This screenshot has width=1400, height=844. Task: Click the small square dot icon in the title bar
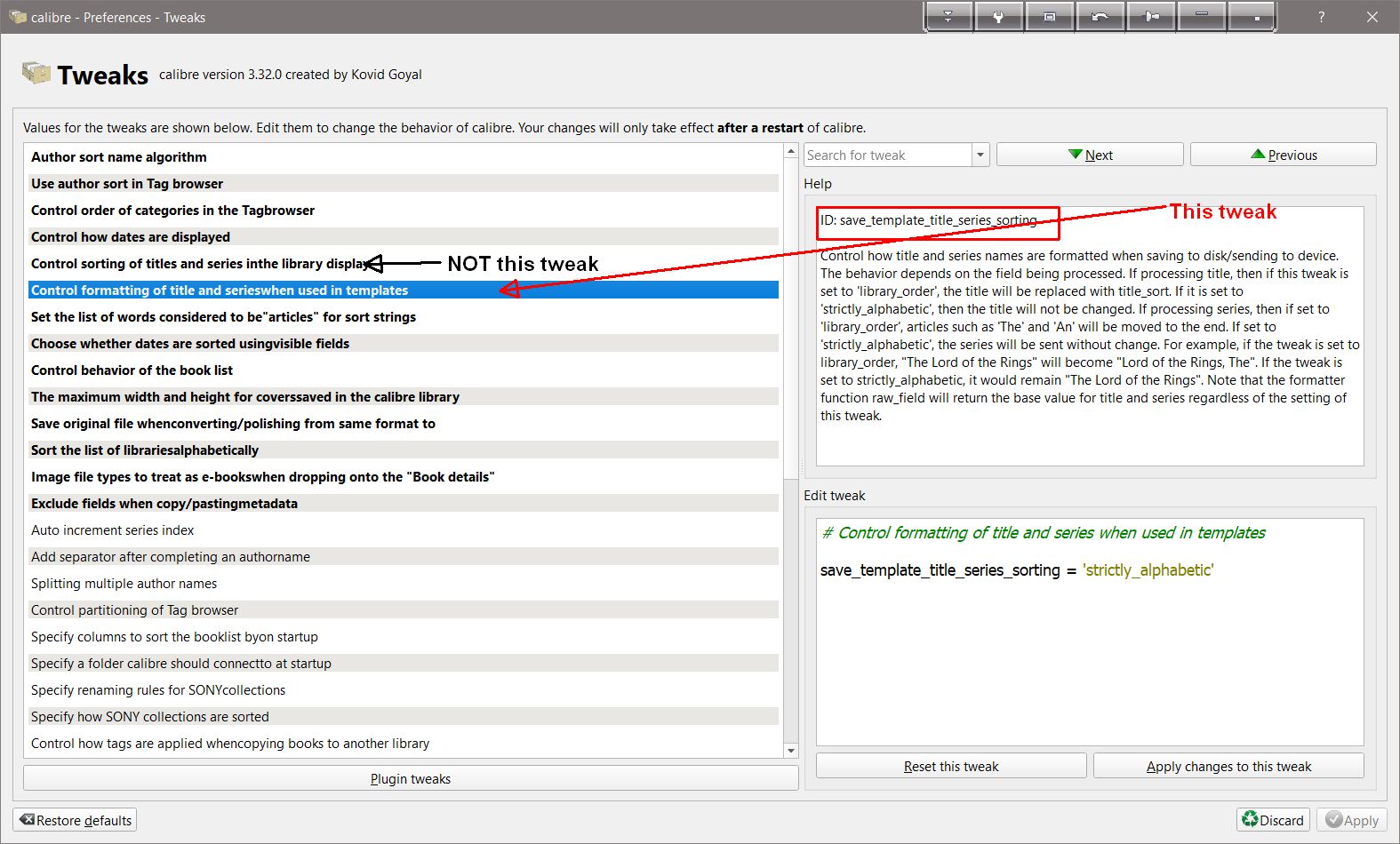click(x=1252, y=17)
